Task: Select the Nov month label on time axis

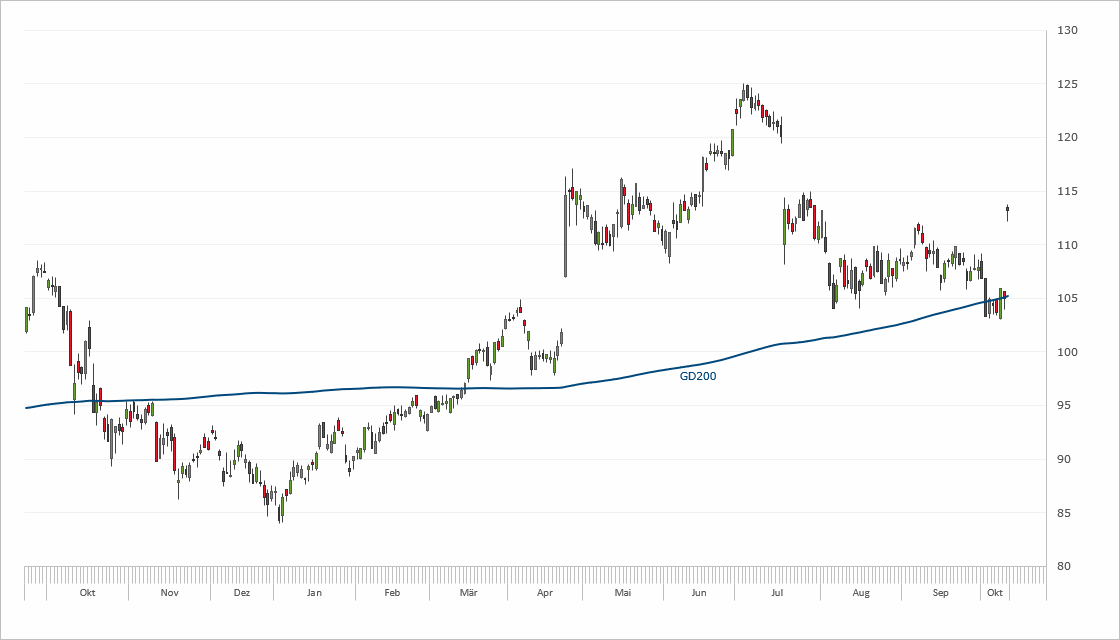Action: (169, 593)
